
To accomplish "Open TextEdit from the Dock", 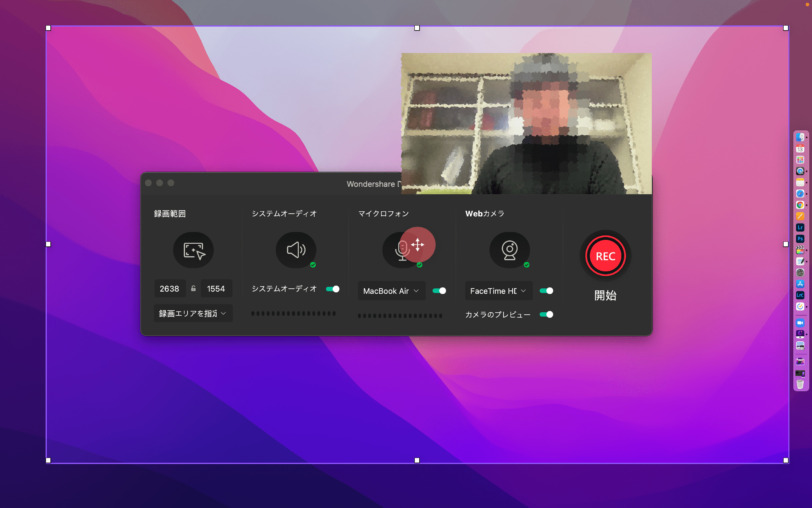I will pyautogui.click(x=800, y=262).
